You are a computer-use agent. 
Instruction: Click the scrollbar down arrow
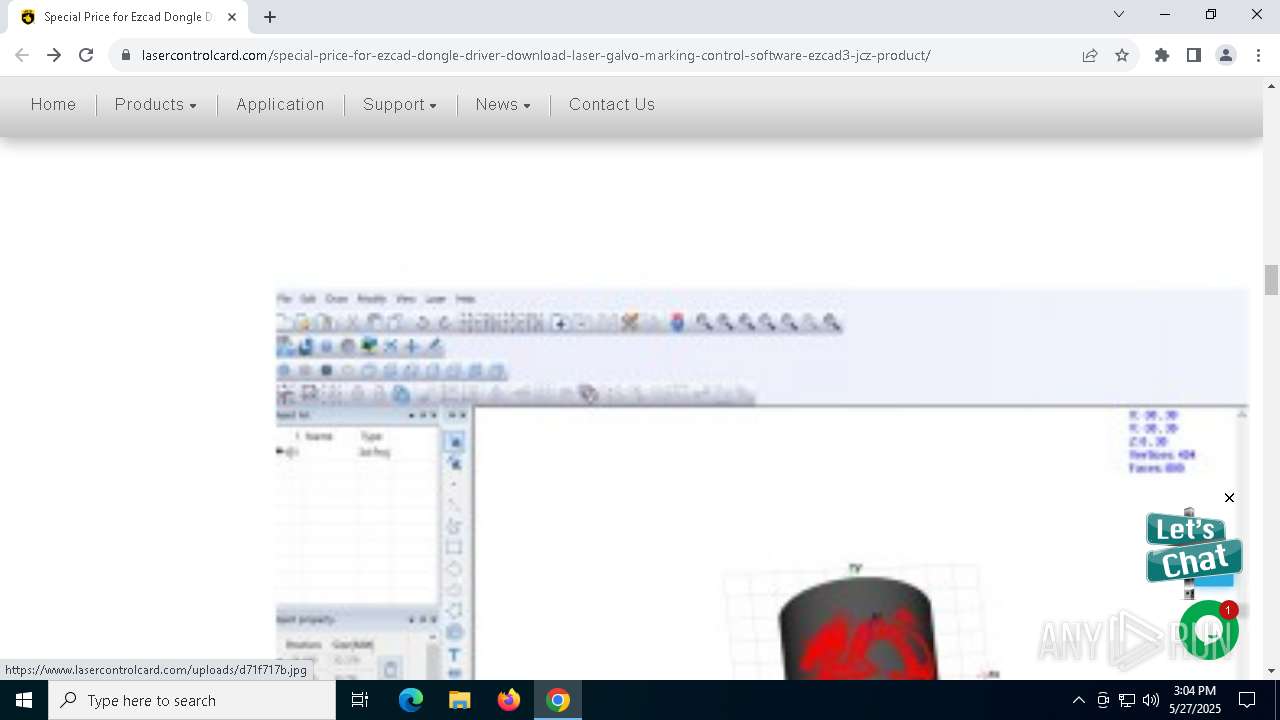tap(1271, 671)
